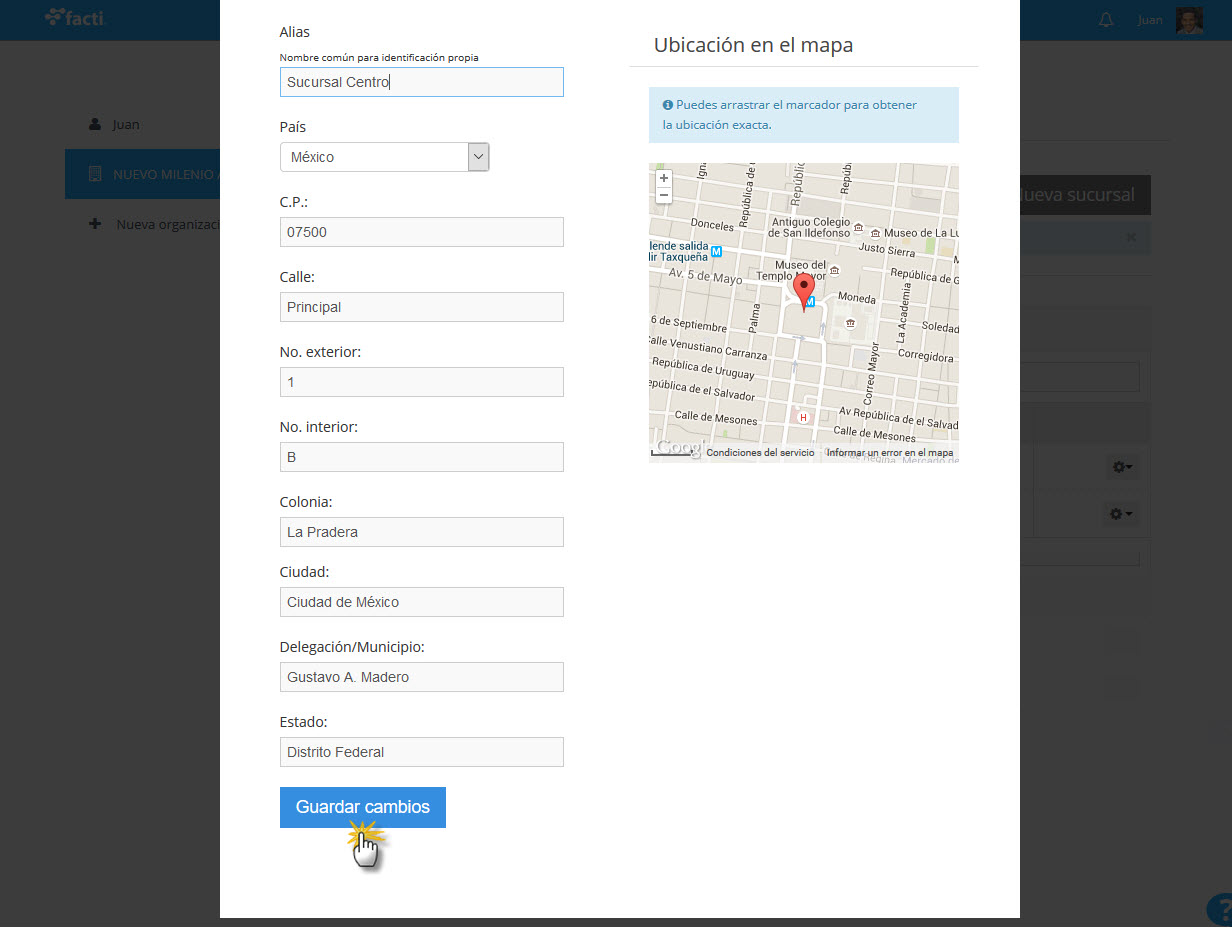Image resolution: width=1232 pixels, height=931 pixels.
Task: Click the Ciudad field
Action: click(x=421, y=602)
